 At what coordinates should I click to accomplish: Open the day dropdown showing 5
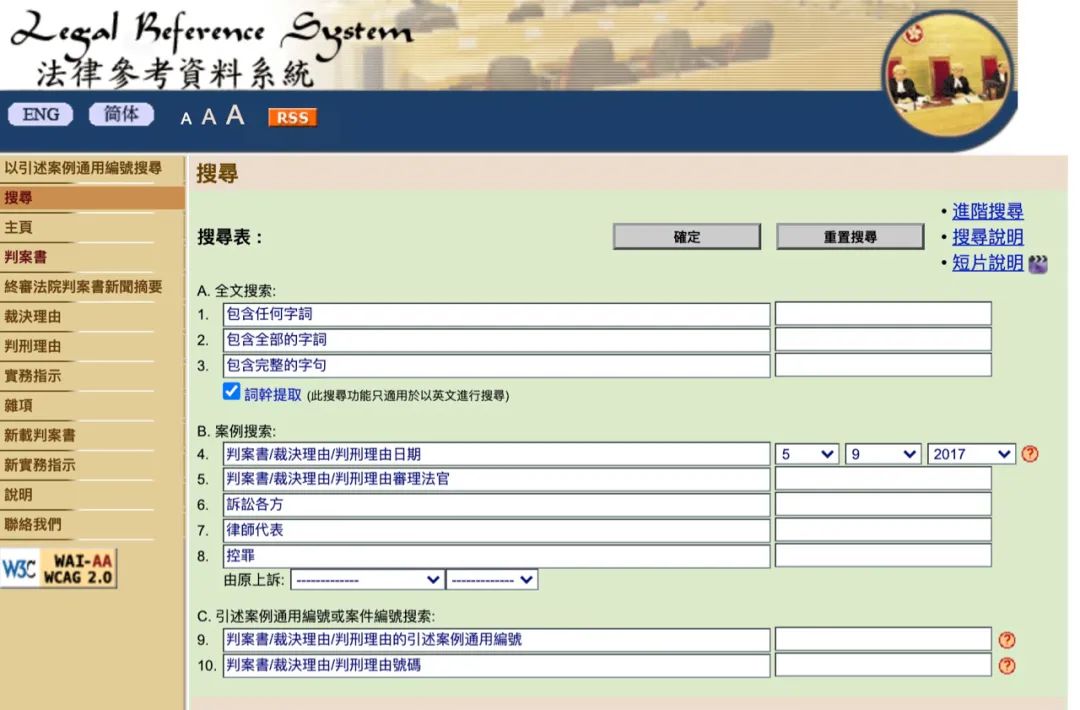(x=808, y=454)
